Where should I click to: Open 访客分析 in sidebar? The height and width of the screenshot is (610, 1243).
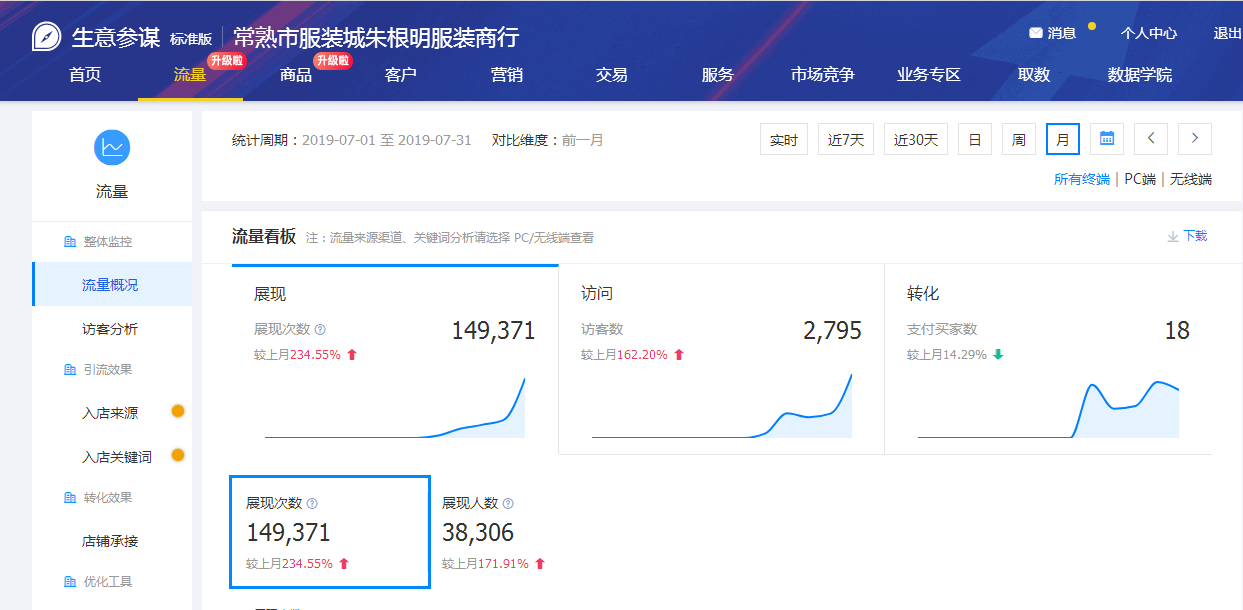click(110, 329)
